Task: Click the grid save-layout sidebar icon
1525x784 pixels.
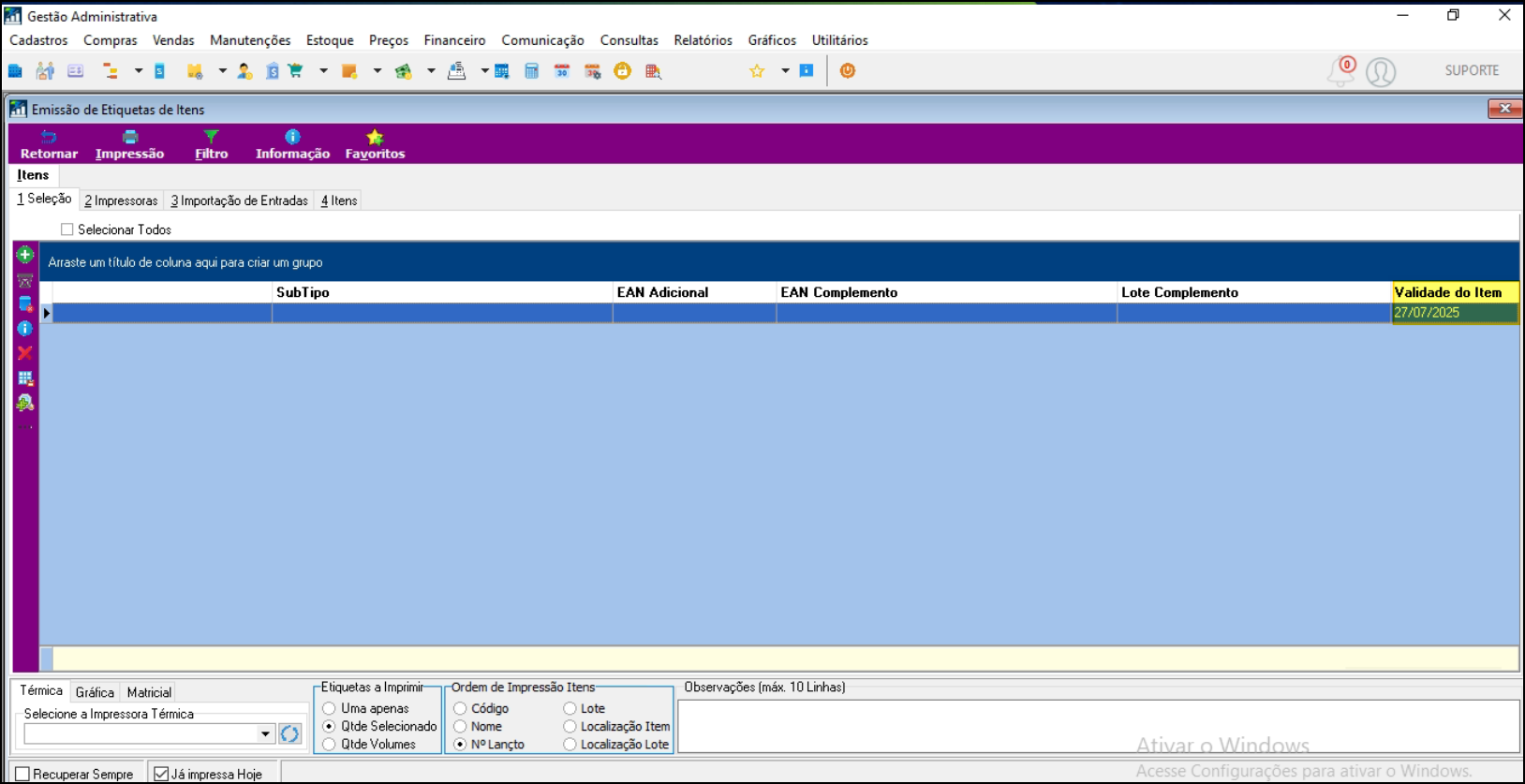Action: pos(25,378)
